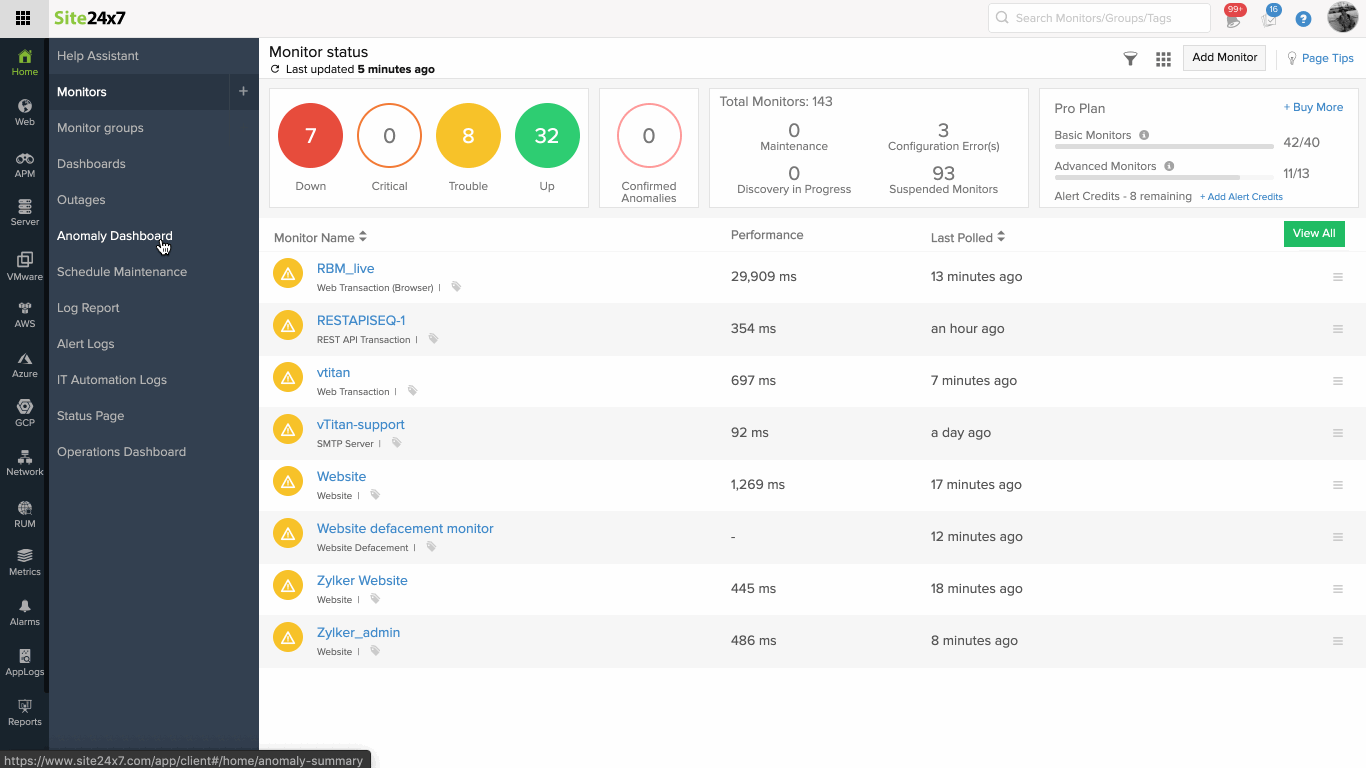This screenshot has width=1366, height=768.
Task: Click the red Down status circle
Action: click(310, 136)
